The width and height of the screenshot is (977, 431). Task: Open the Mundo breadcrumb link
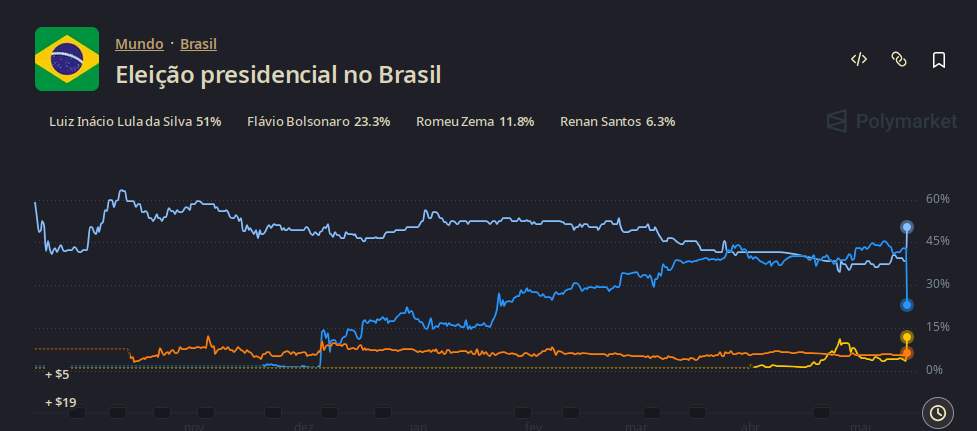pyautogui.click(x=140, y=44)
